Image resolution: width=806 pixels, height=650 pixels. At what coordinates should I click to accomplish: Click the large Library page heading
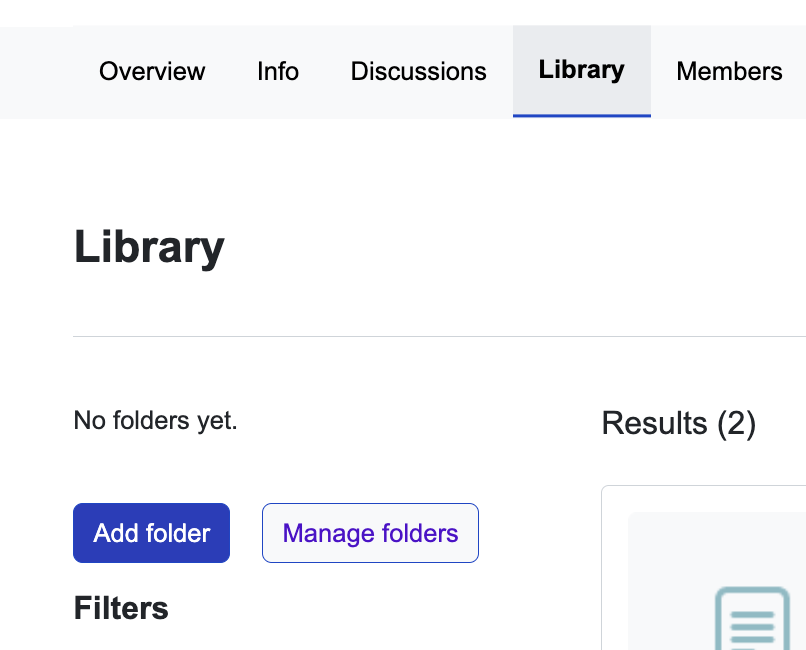click(149, 248)
